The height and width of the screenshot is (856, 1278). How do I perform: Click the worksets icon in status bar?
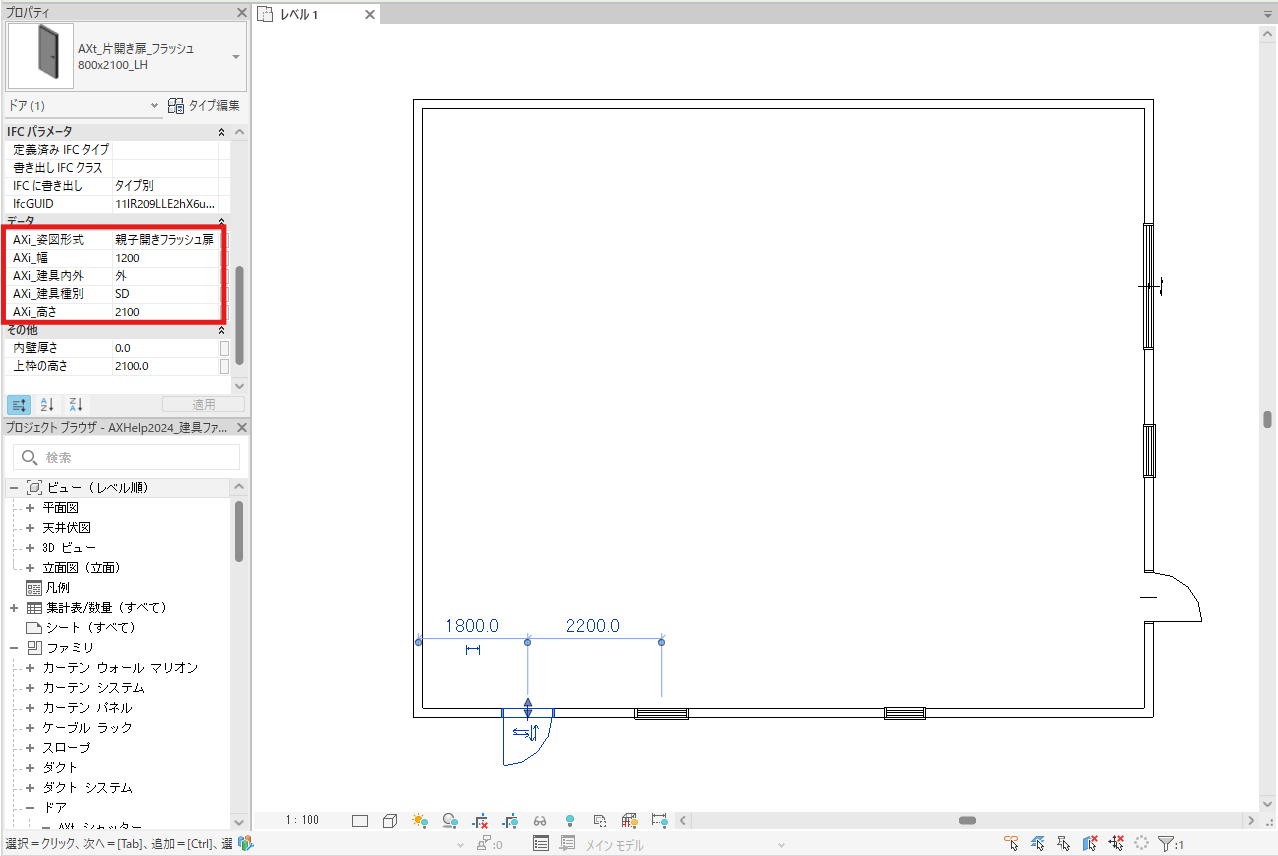pyautogui.click(x=246, y=844)
